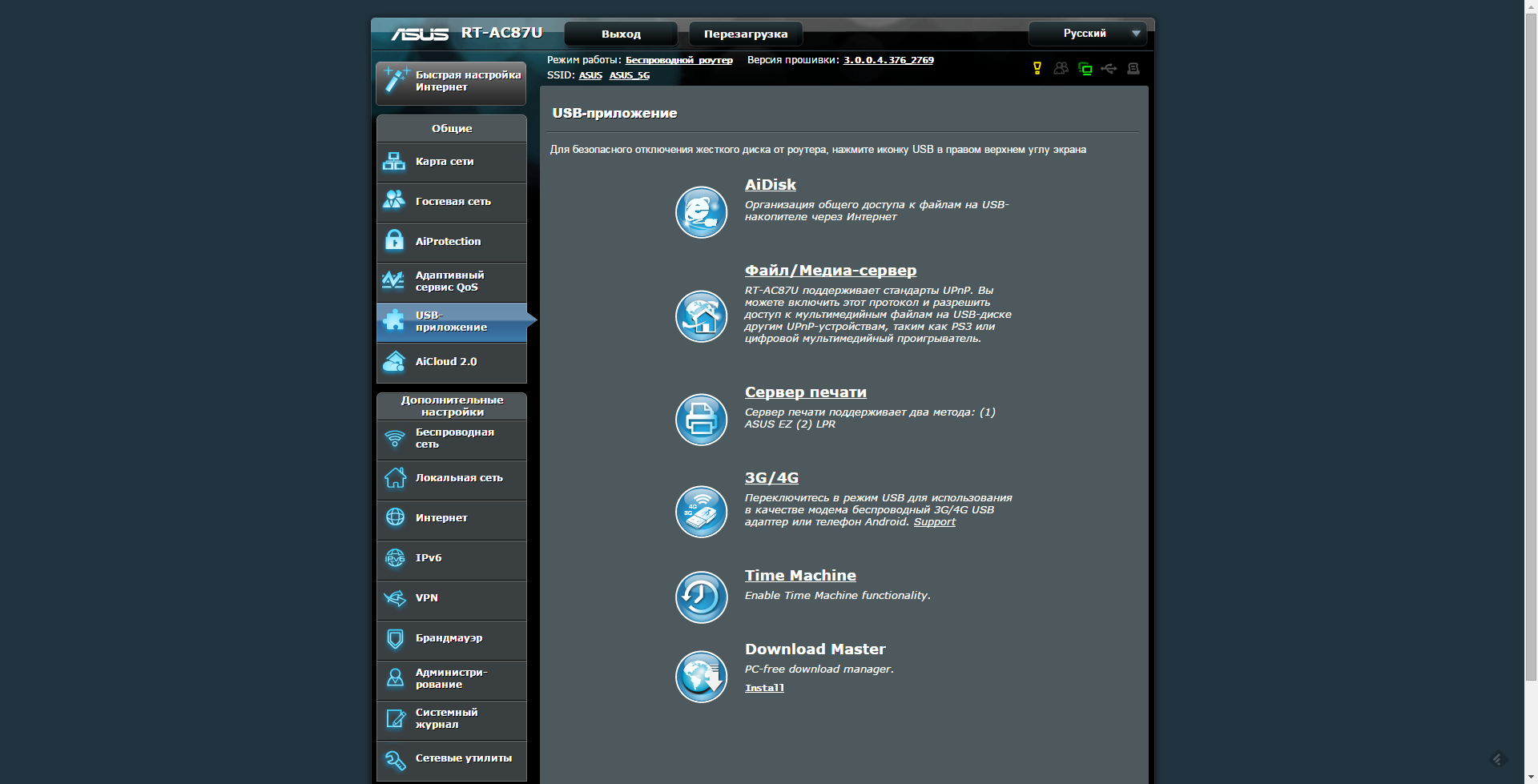1538x784 pixels.
Task: Open the 3G/4G link
Action: click(772, 478)
